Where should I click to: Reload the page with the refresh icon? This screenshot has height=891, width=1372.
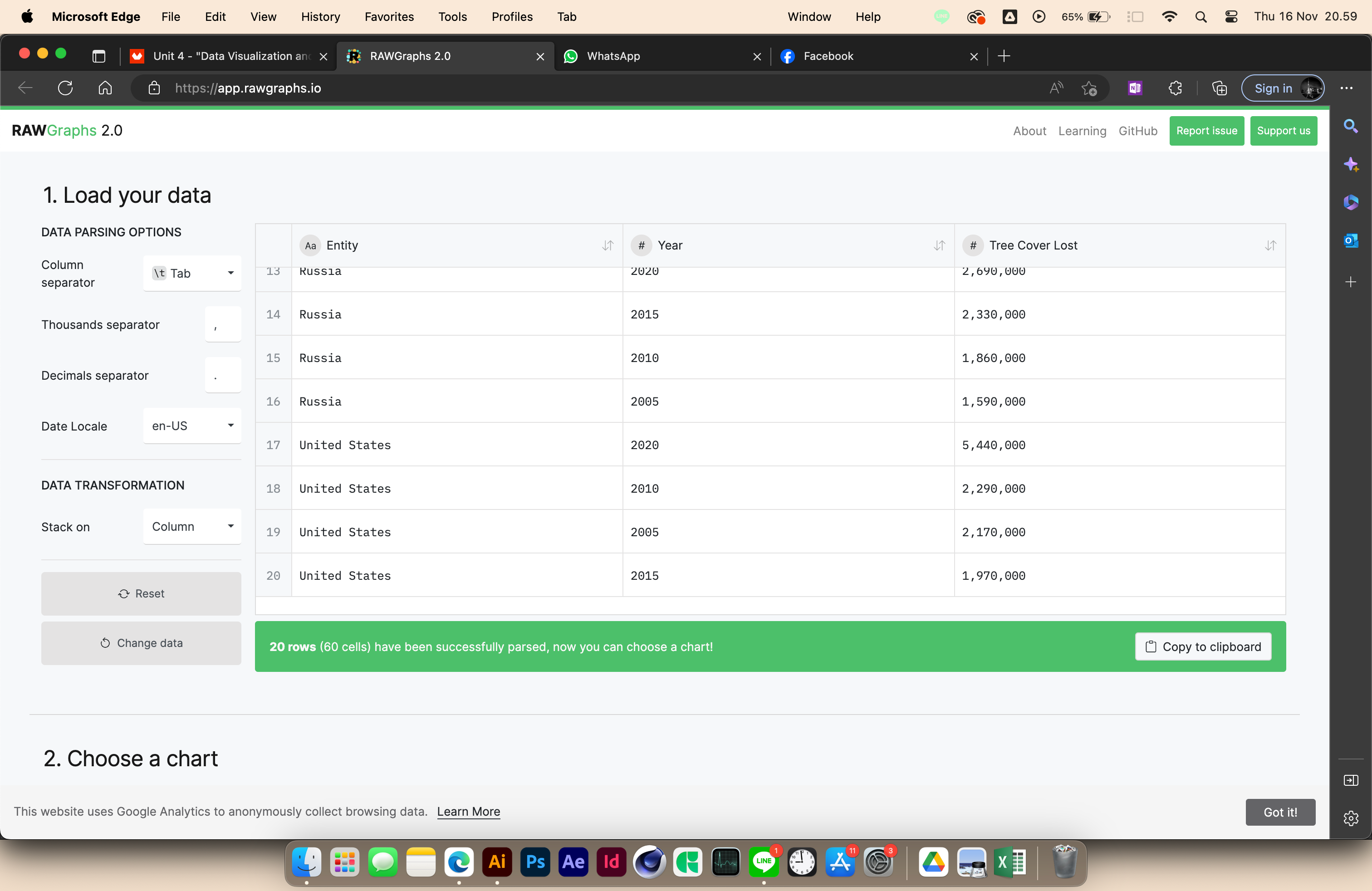tap(65, 88)
